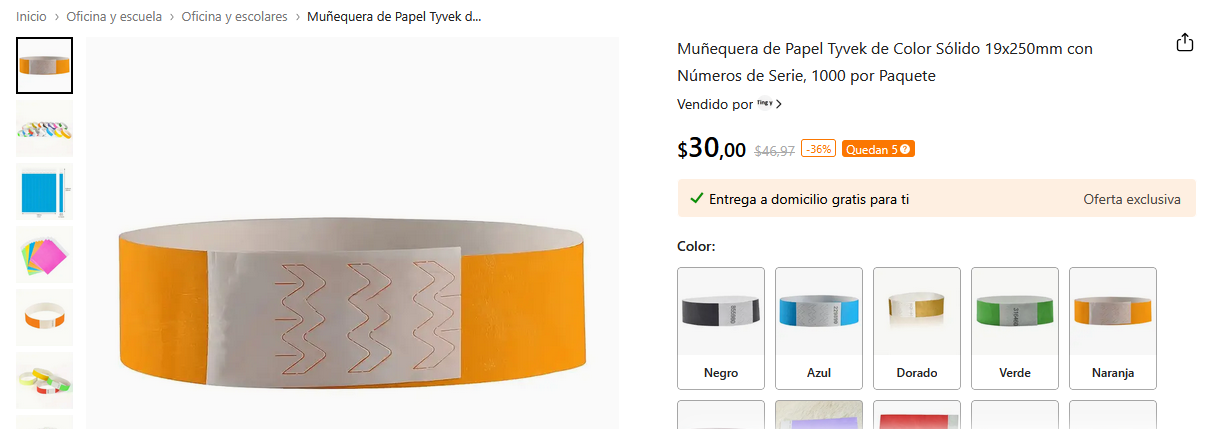This screenshot has width=1231, height=429.
Task: Open Oficina y escolares breadcrumb category
Action: point(234,17)
